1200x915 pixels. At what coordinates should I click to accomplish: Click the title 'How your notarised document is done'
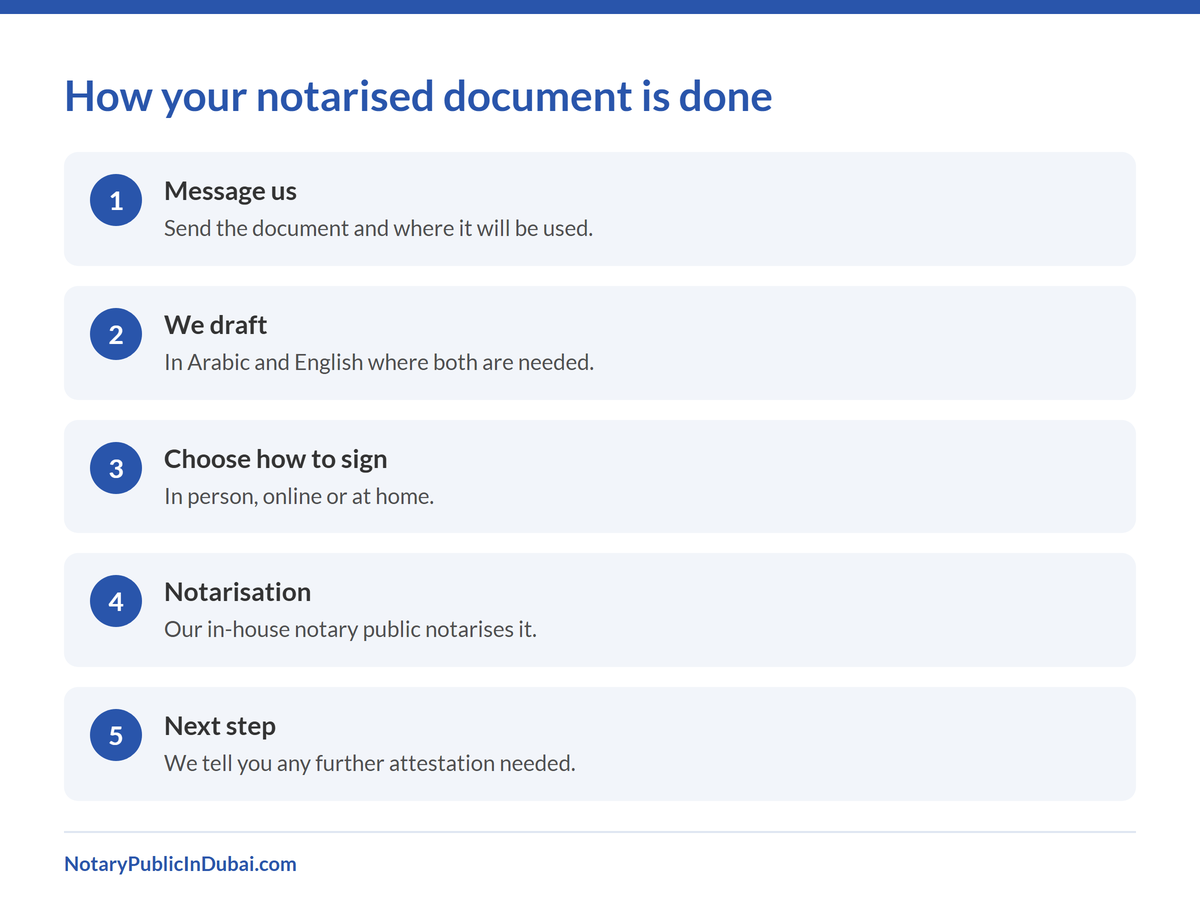(x=418, y=97)
